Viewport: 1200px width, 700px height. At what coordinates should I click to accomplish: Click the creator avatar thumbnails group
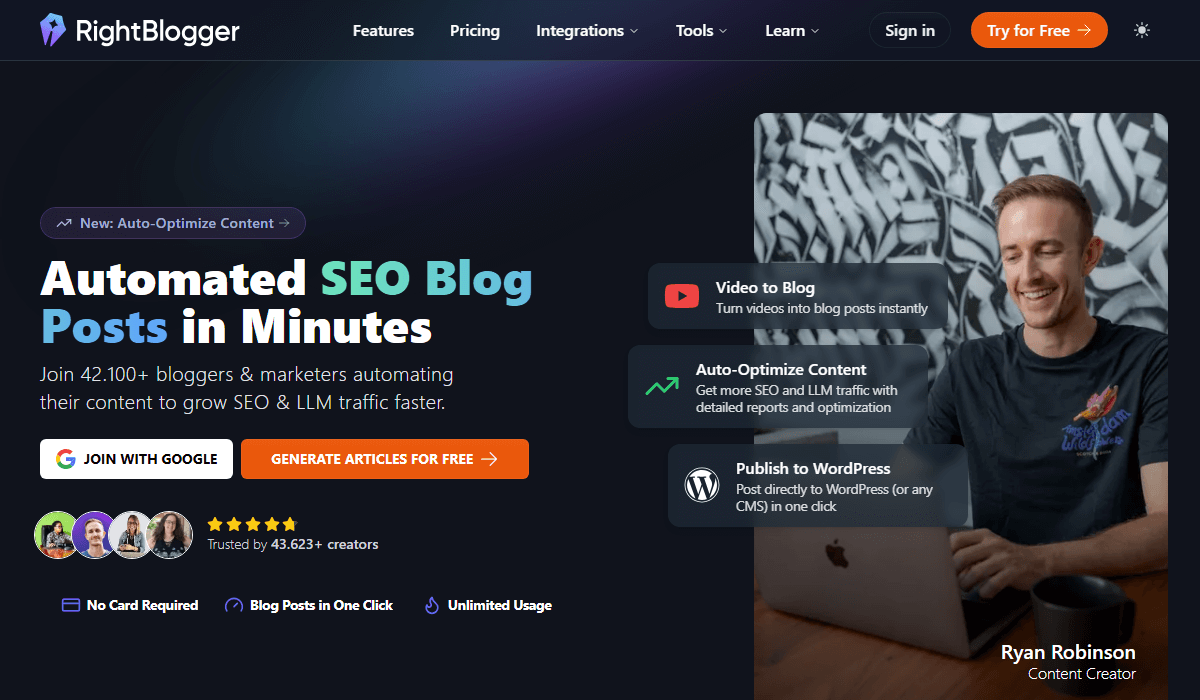pyautogui.click(x=113, y=535)
